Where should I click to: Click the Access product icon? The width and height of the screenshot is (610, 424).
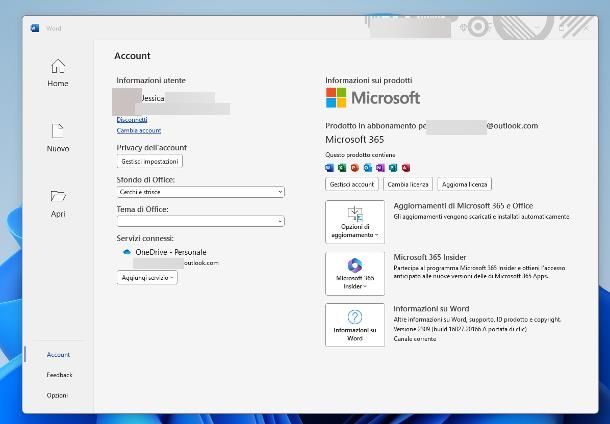406,168
